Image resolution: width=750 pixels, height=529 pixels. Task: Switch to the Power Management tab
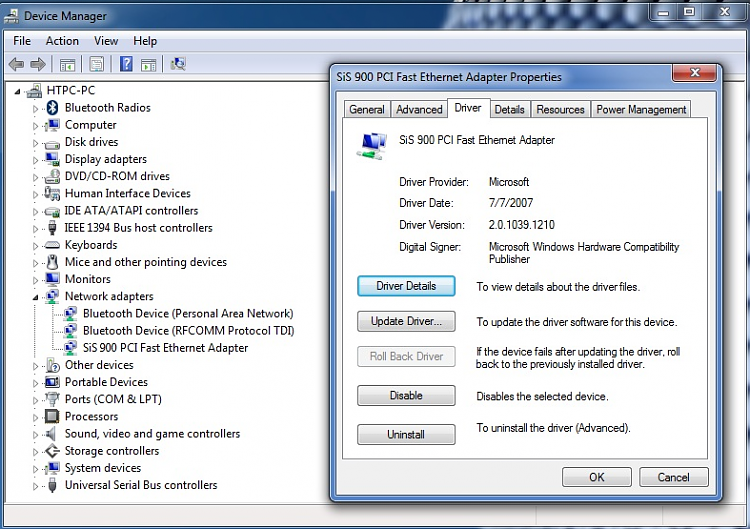pyautogui.click(x=641, y=110)
